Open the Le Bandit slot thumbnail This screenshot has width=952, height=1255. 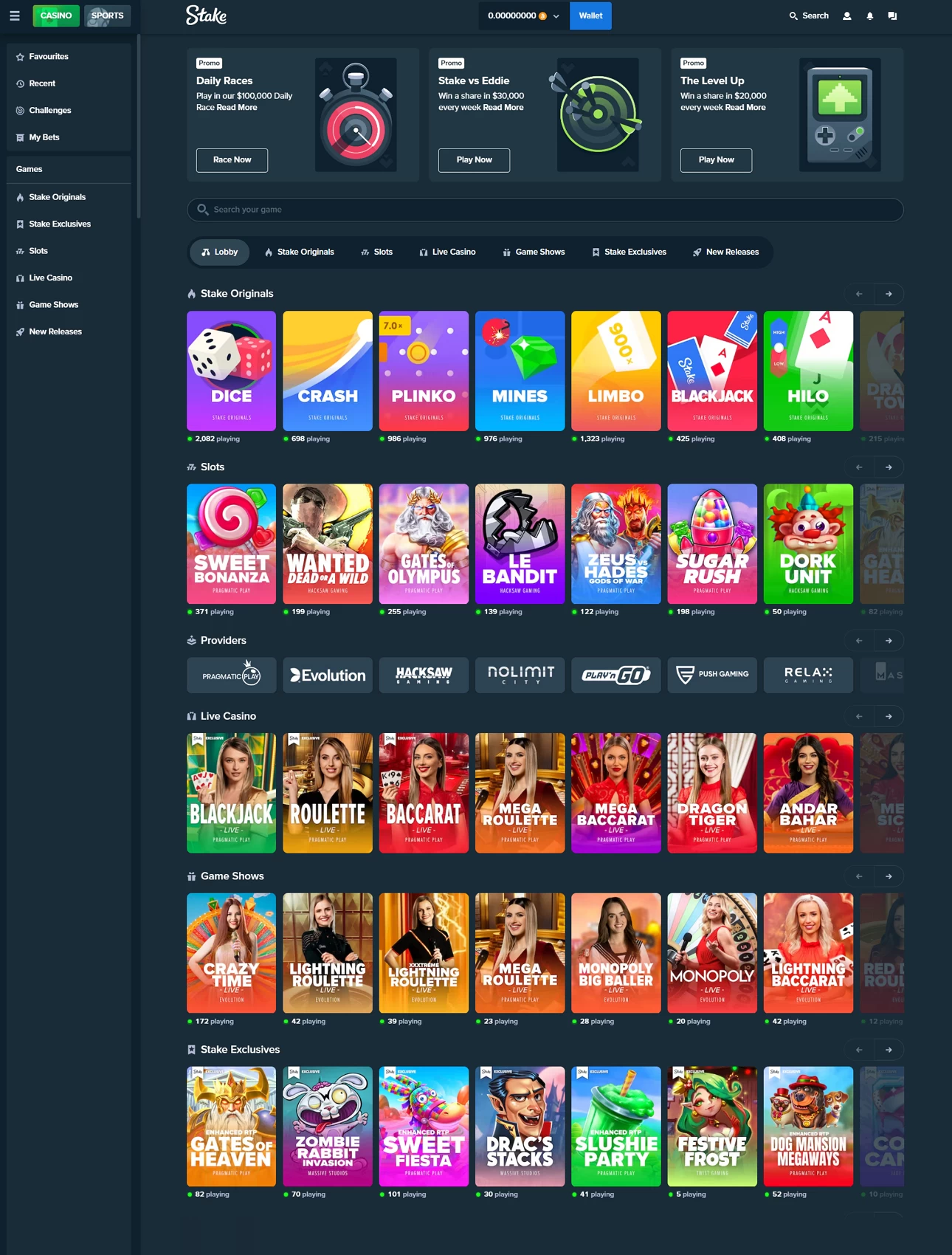click(x=520, y=544)
